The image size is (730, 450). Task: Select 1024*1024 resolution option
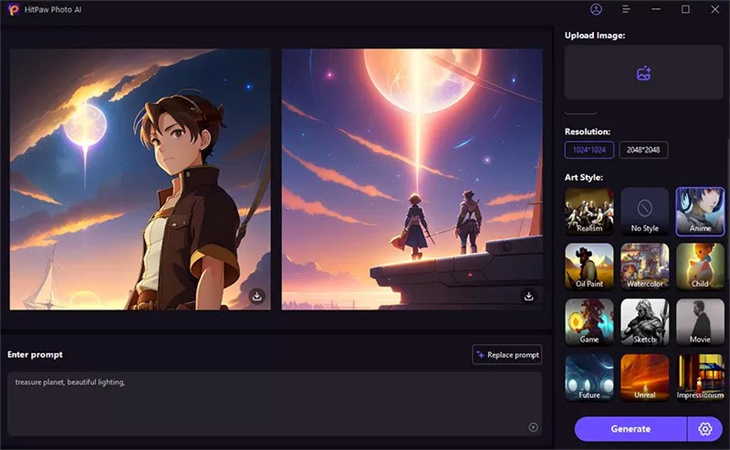point(589,150)
